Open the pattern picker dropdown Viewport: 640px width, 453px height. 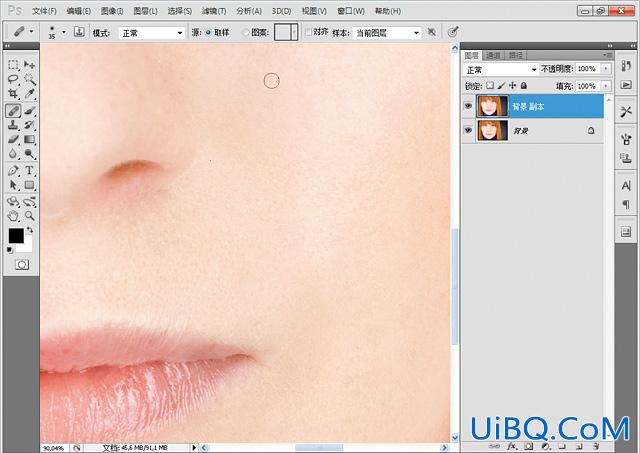(294, 32)
